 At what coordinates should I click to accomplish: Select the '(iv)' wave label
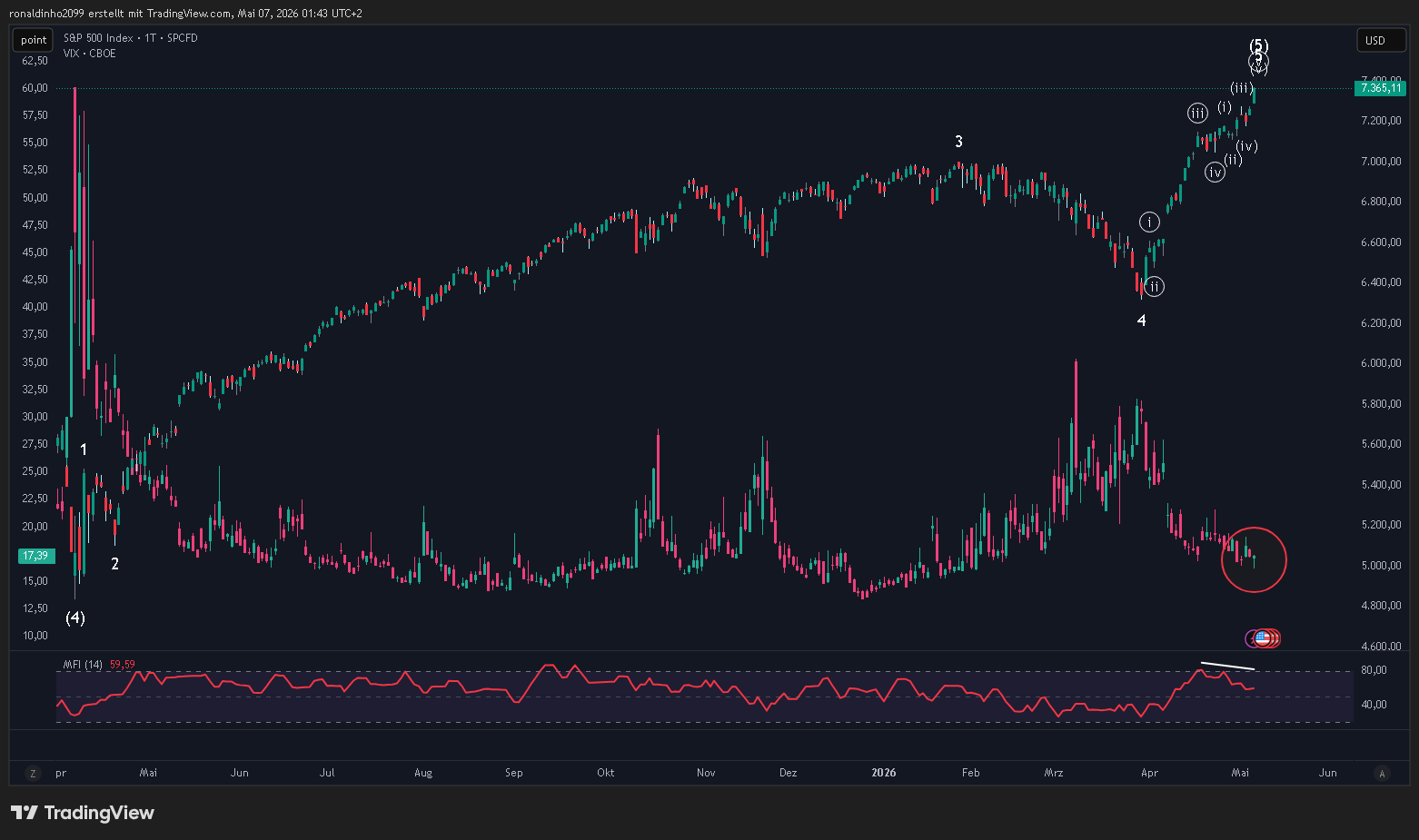pyautogui.click(x=1246, y=146)
